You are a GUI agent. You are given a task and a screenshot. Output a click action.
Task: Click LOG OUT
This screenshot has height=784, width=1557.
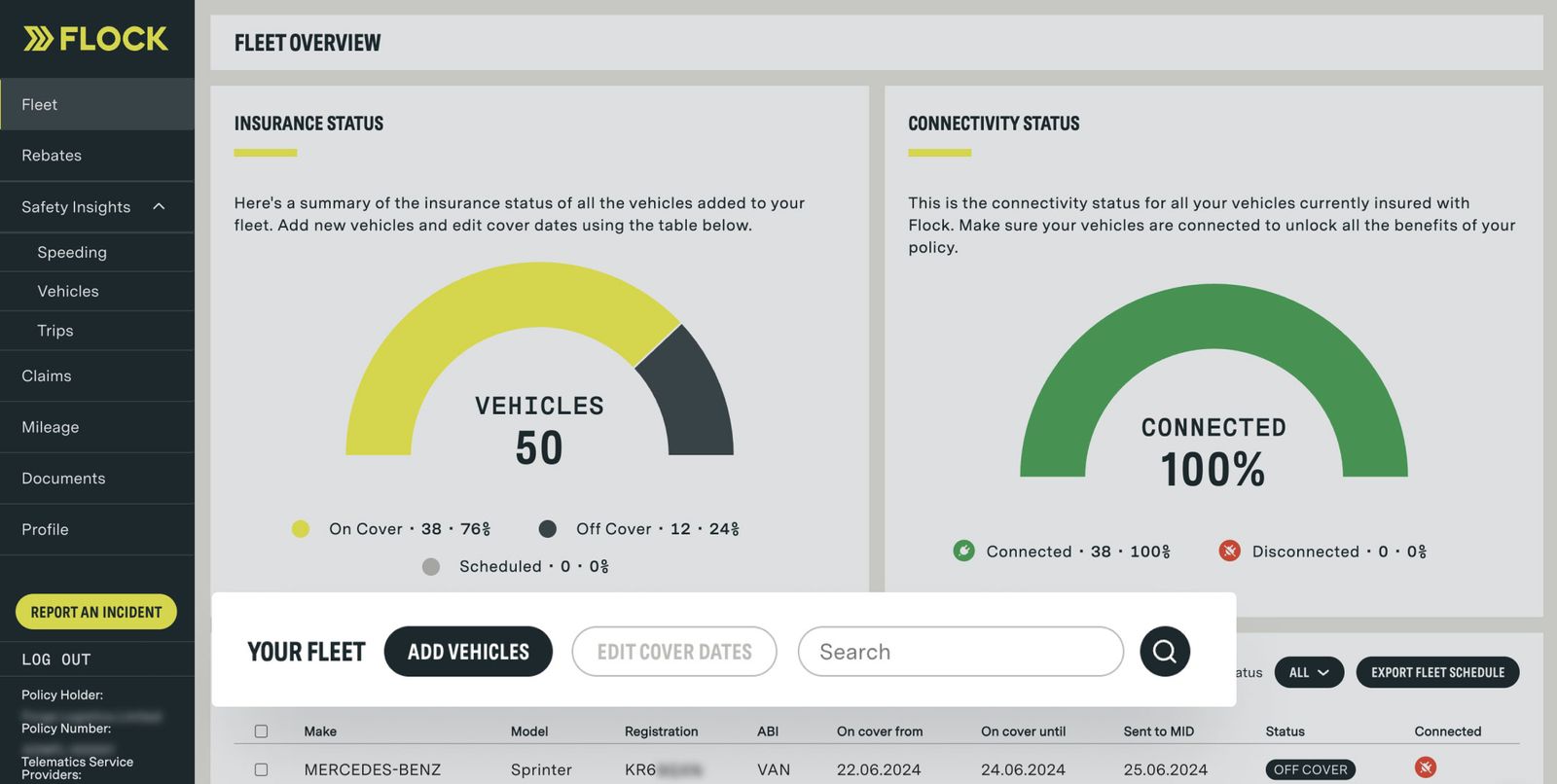pos(55,659)
